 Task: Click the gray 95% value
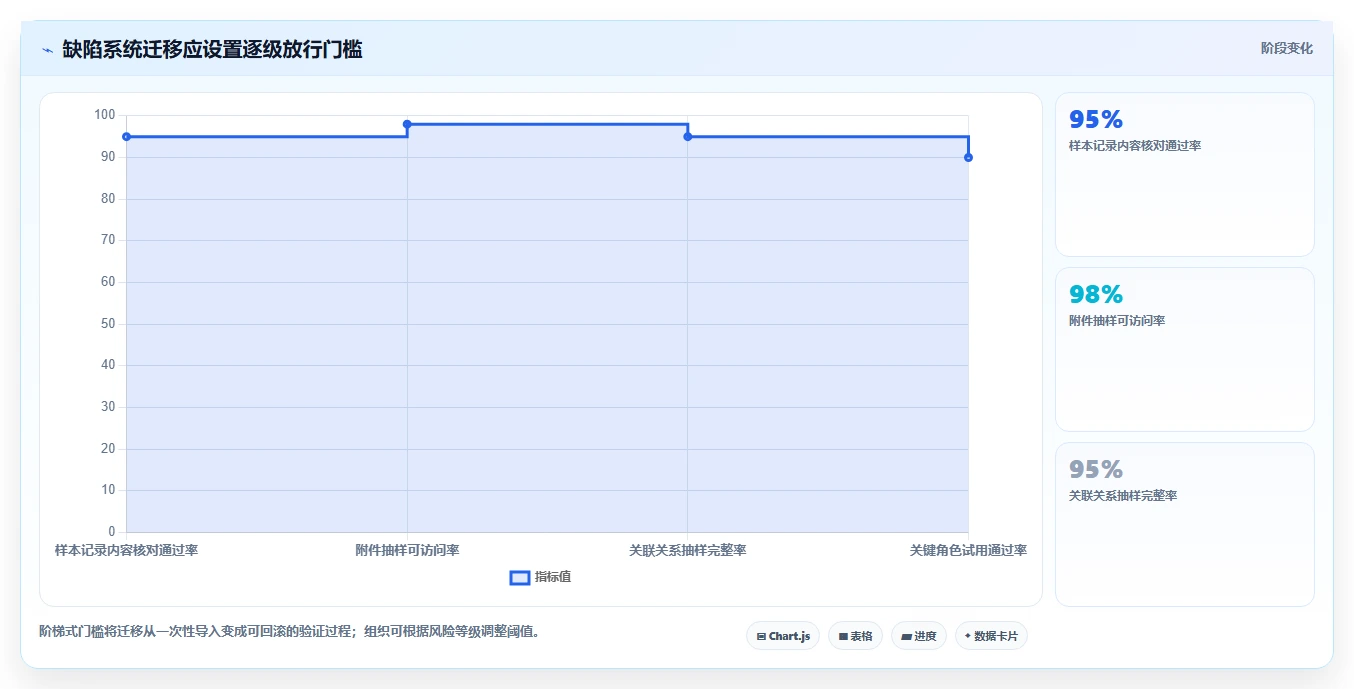(1096, 469)
